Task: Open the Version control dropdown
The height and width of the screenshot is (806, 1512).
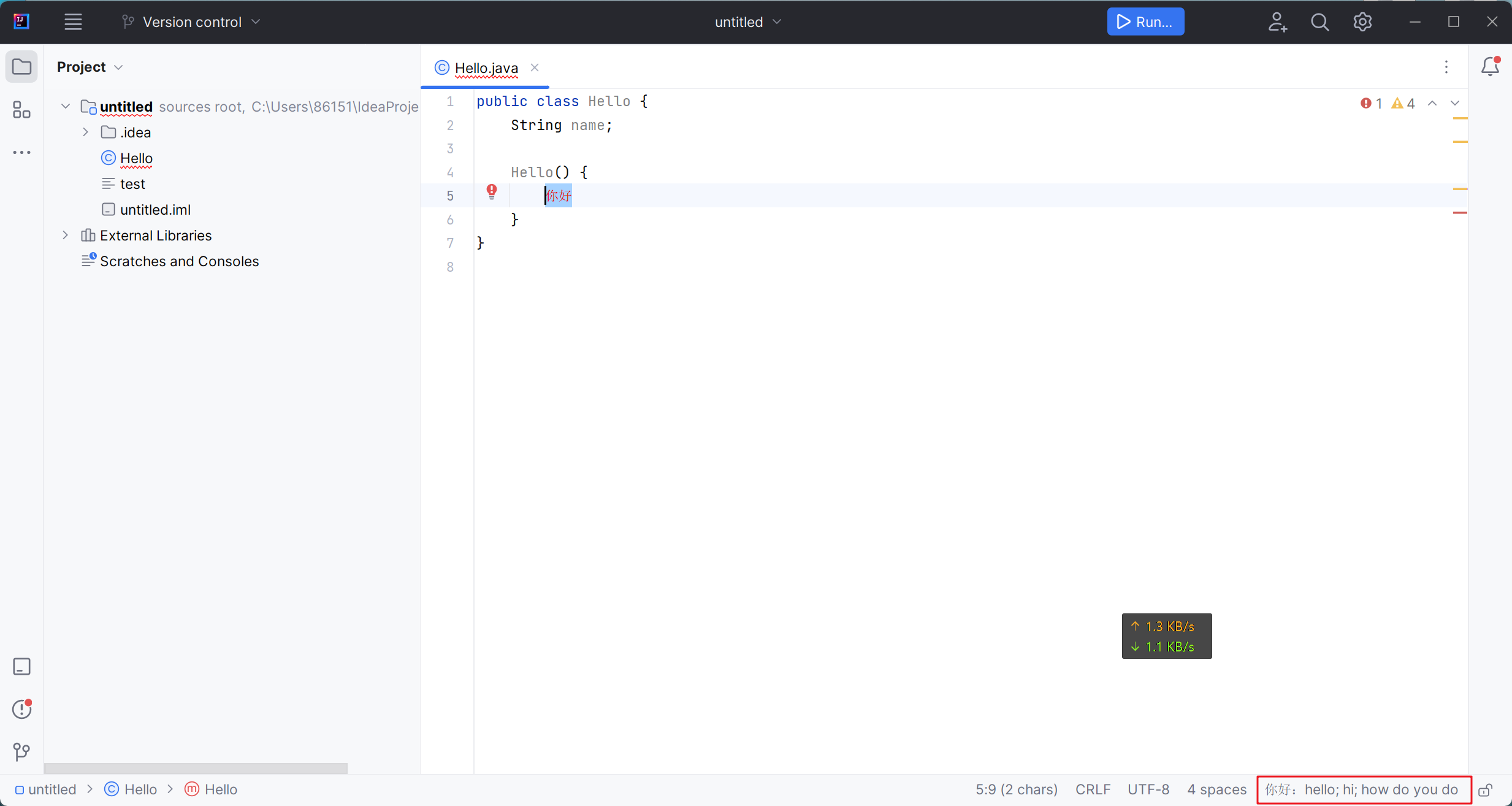Action: pos(192,22)
